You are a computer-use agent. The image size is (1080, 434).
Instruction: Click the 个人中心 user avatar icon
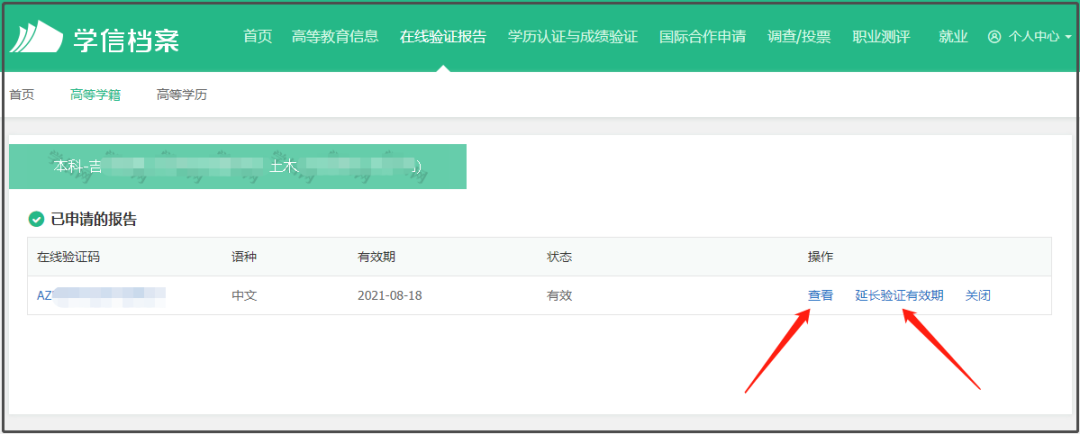(994, 37)
